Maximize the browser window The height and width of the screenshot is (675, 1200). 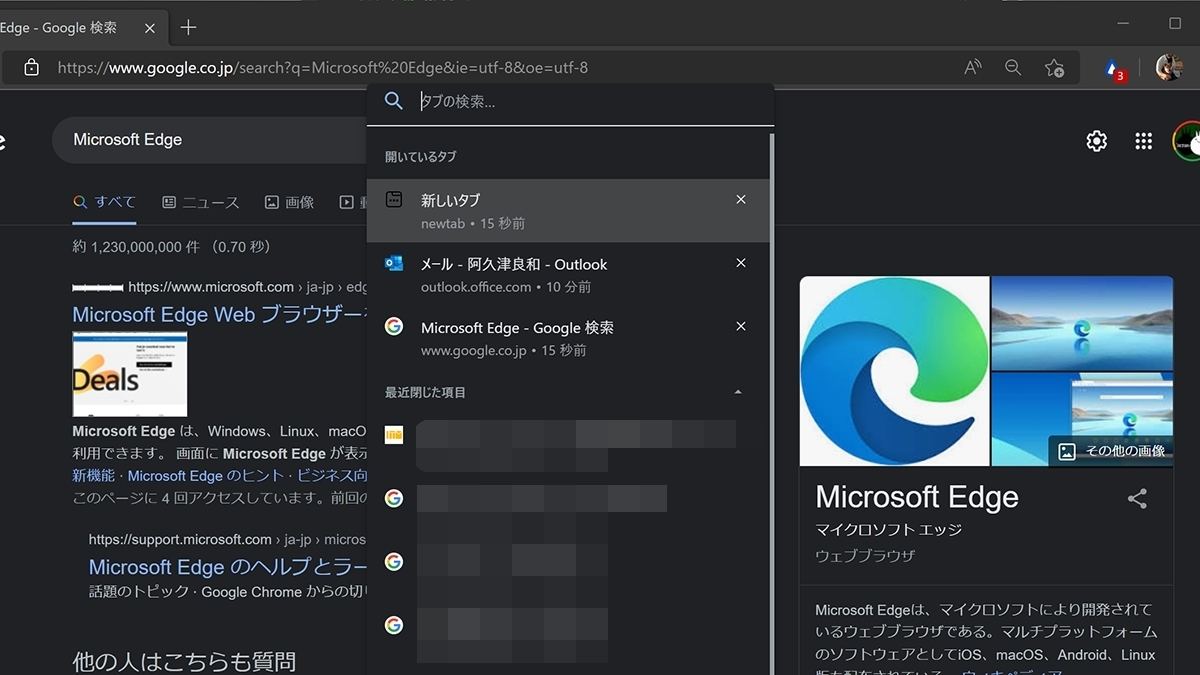click(1175, 23)
